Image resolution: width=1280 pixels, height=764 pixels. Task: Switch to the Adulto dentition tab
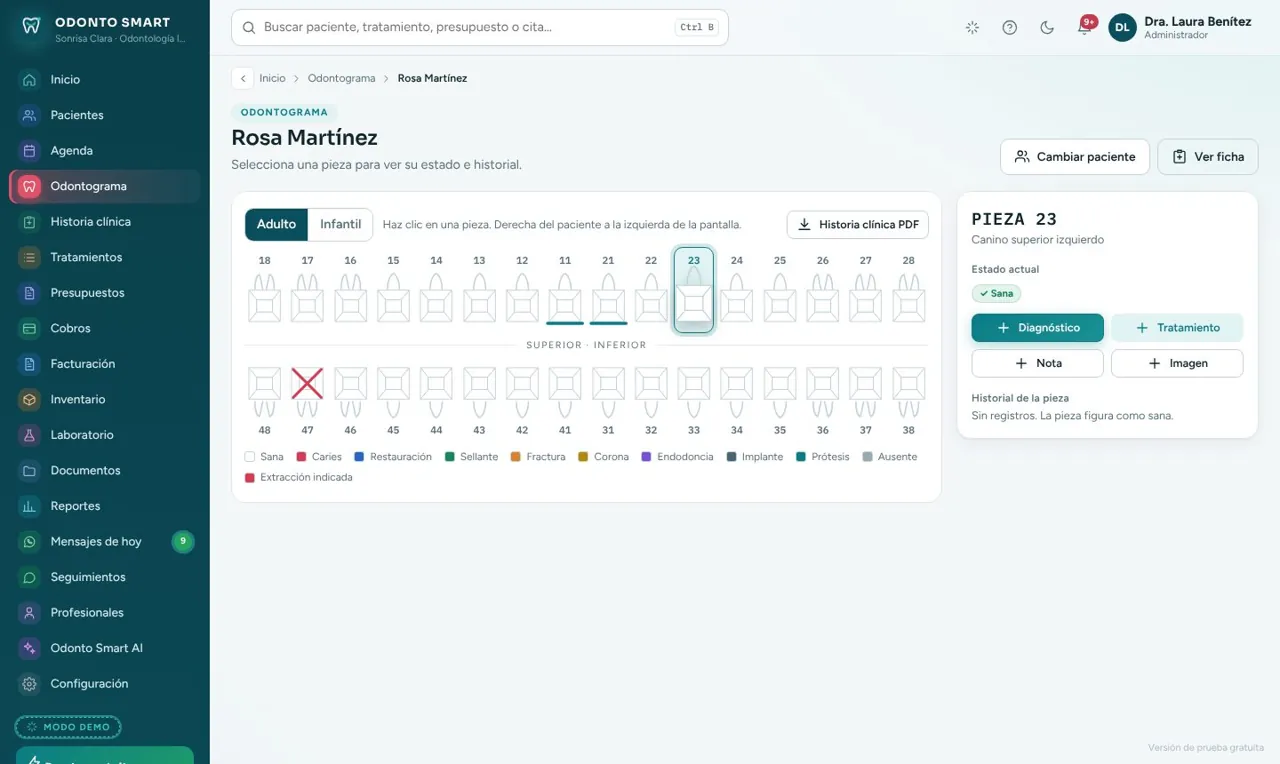276,224
